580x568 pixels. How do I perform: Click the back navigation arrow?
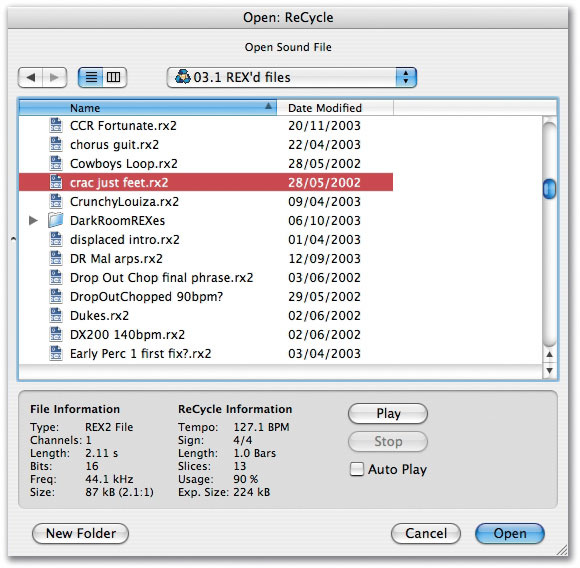(x=31, y=77)
